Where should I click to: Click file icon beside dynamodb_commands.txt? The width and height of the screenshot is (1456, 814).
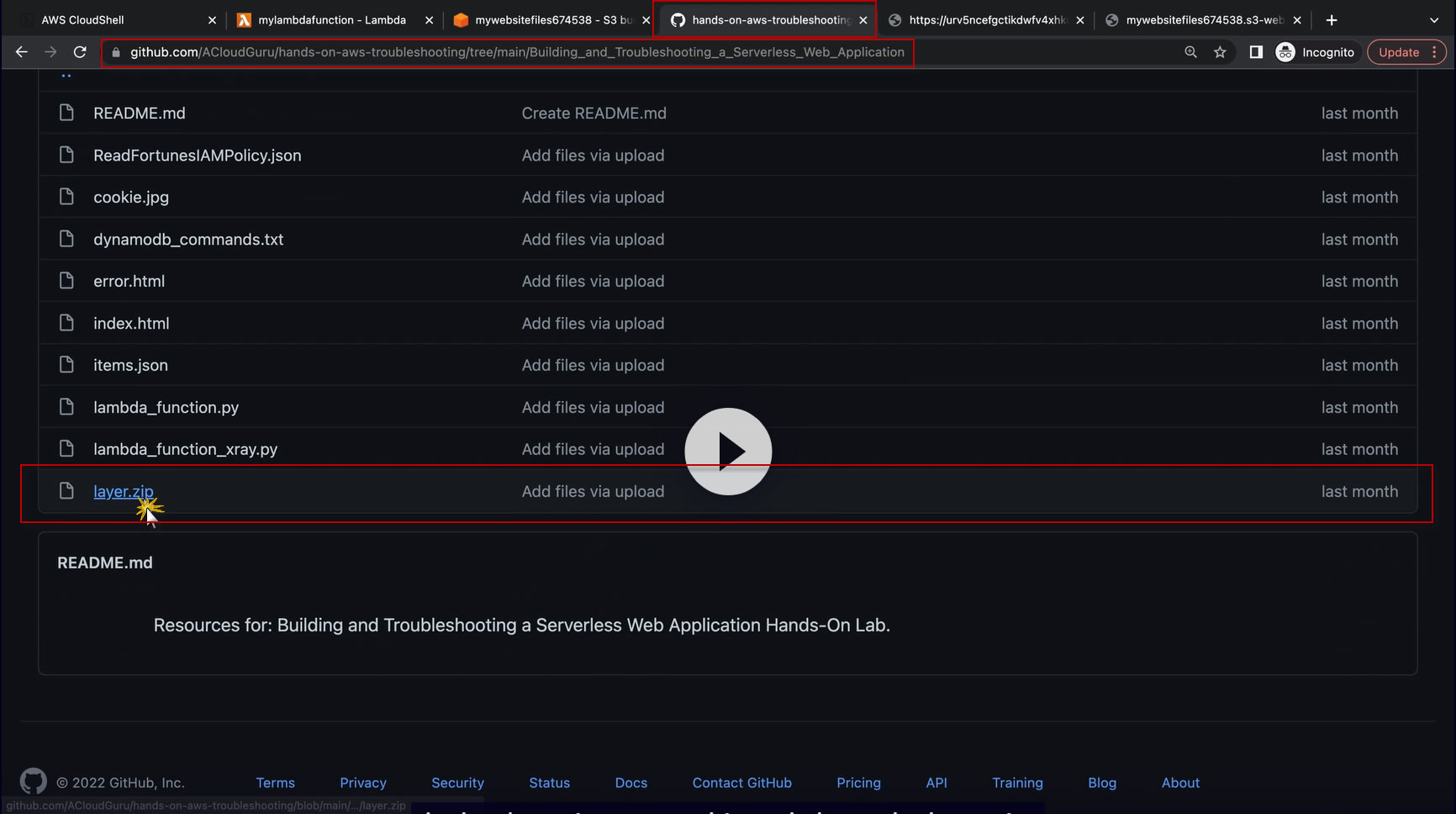point(66,239)
